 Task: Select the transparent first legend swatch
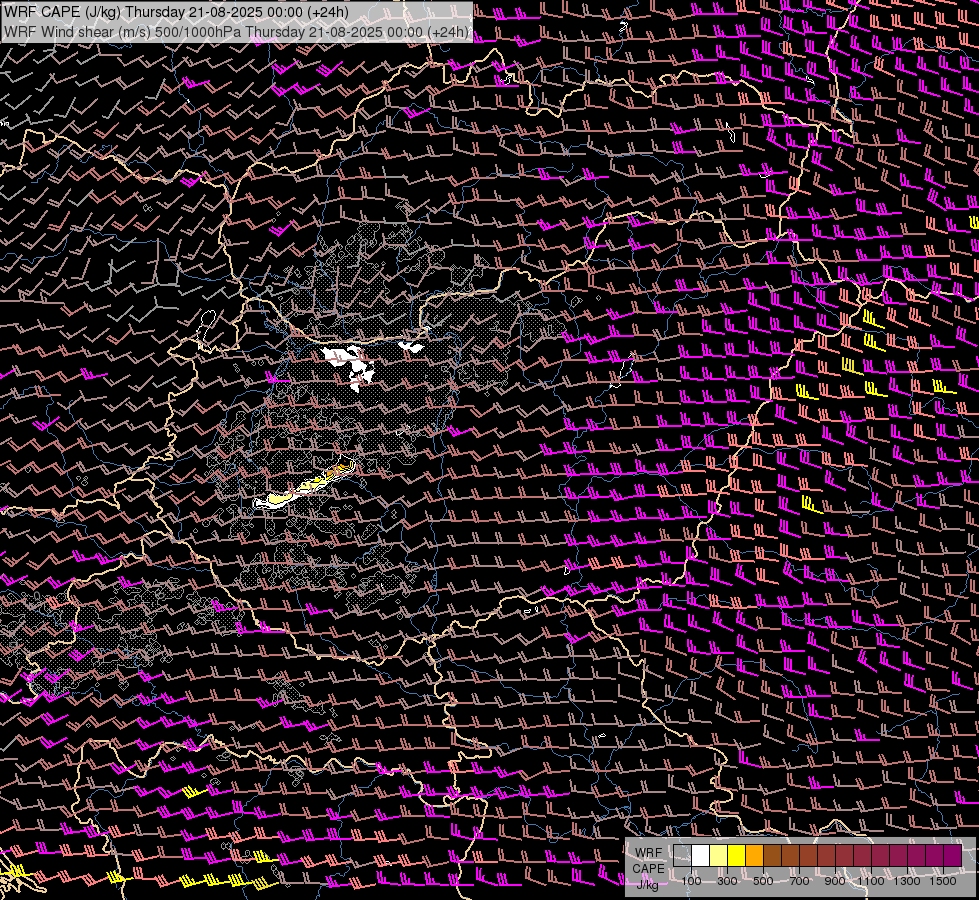(682, 856)
